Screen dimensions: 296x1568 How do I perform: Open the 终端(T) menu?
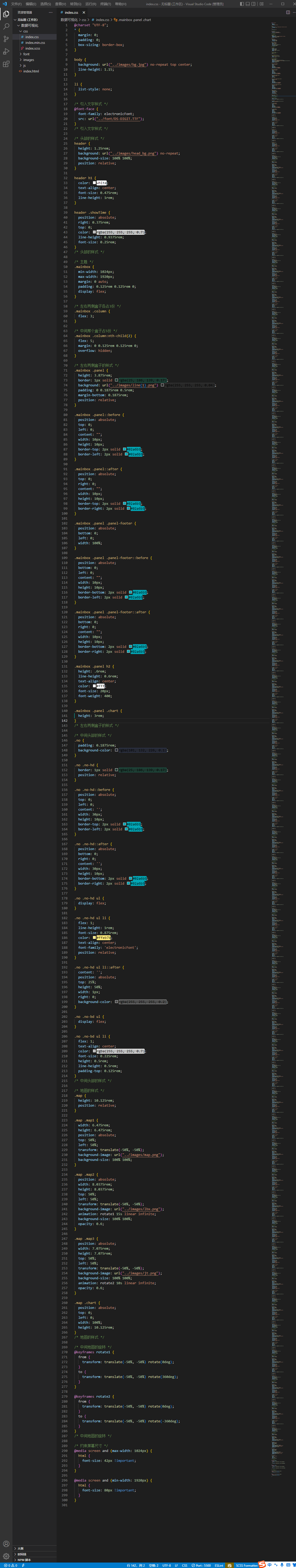[106, 4]
